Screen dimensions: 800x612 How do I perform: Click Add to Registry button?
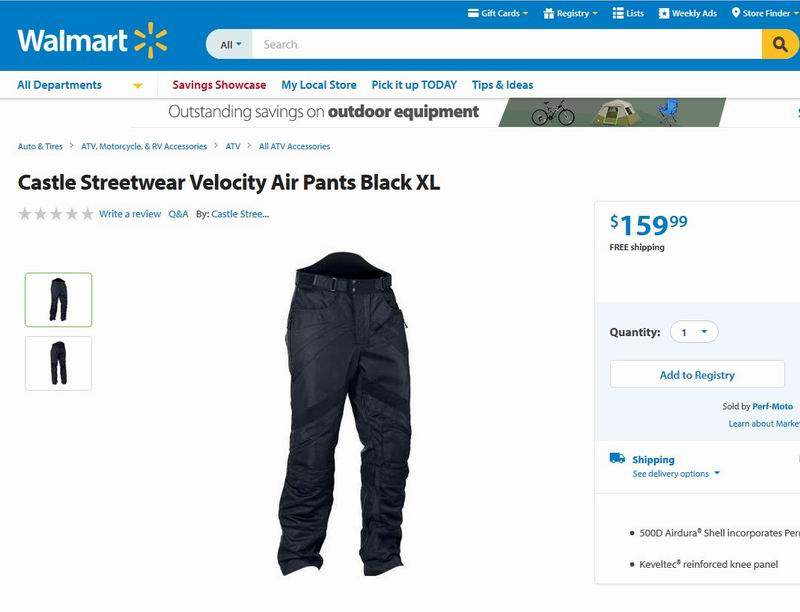[697, 374]
